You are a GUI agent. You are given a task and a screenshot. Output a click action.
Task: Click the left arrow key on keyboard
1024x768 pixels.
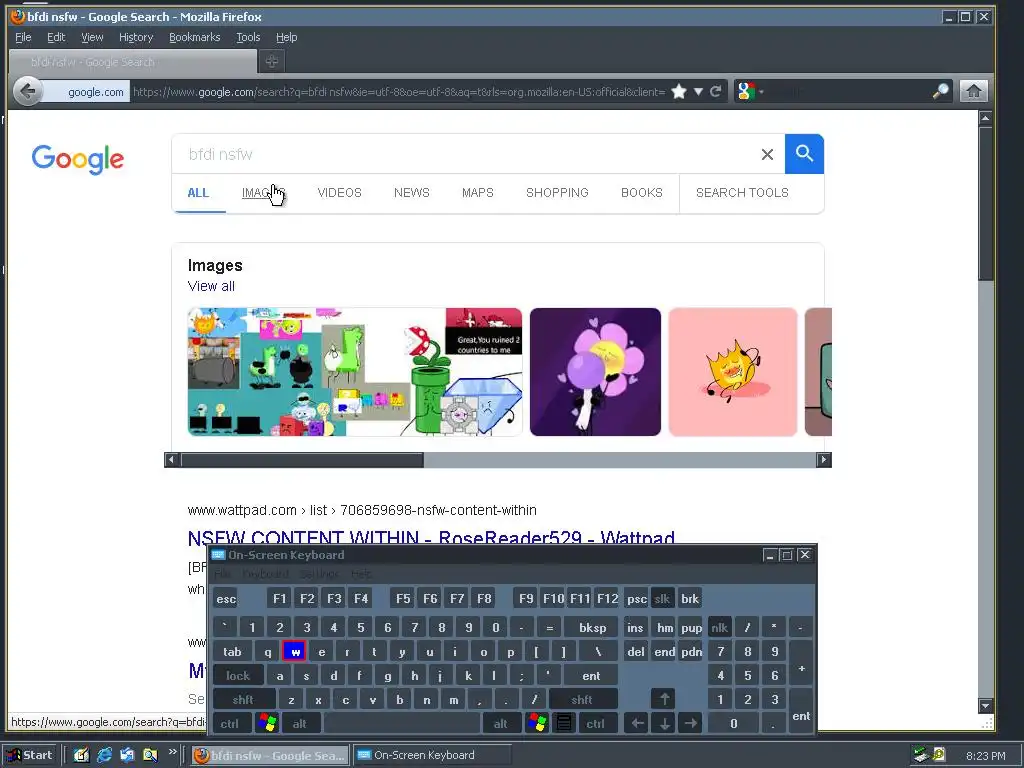(x=637, y=723)
